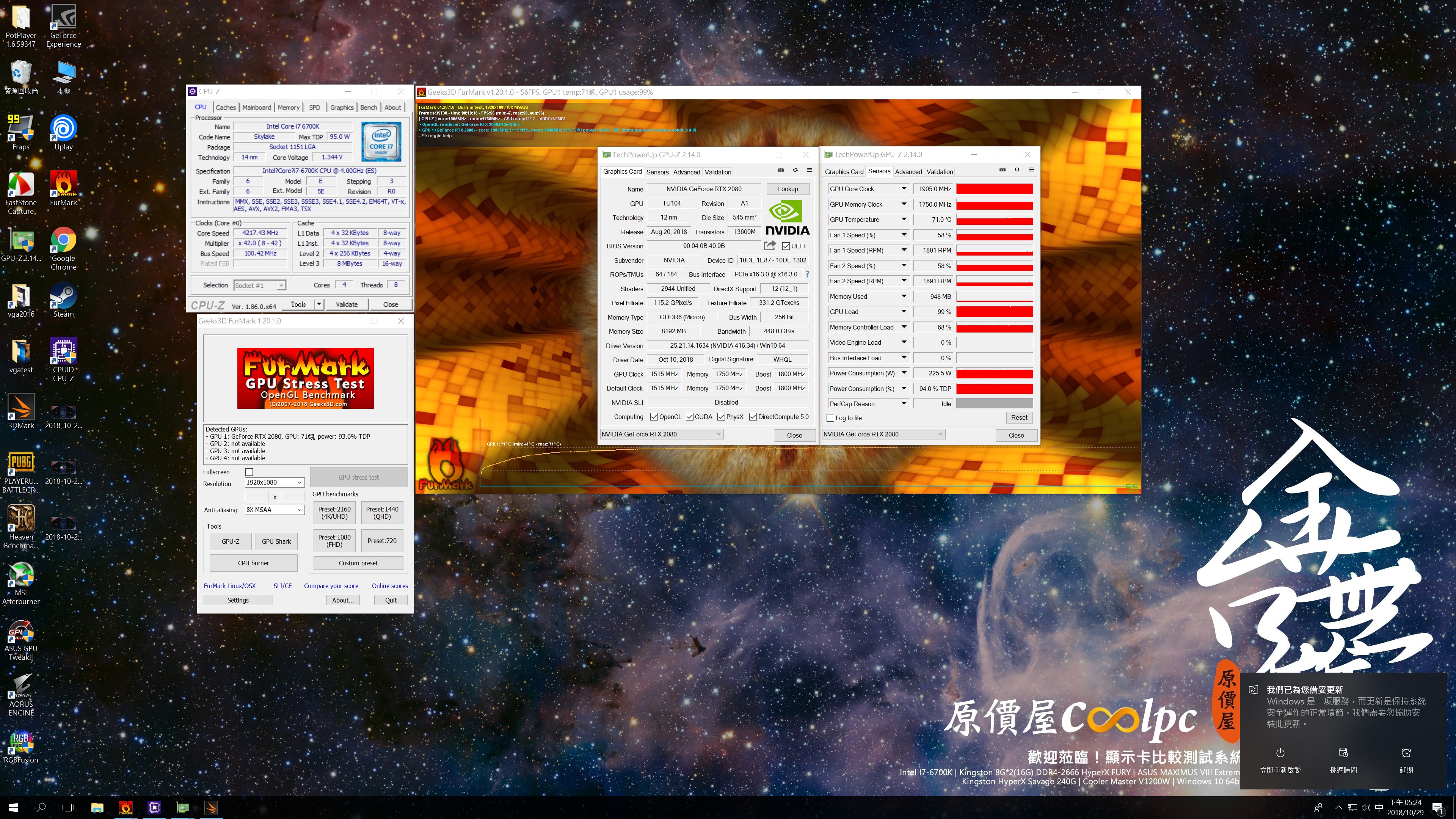Select the AORUS ENGINE desktop icon
This screenshot has height=819, width=1456.
coord(21,695)
